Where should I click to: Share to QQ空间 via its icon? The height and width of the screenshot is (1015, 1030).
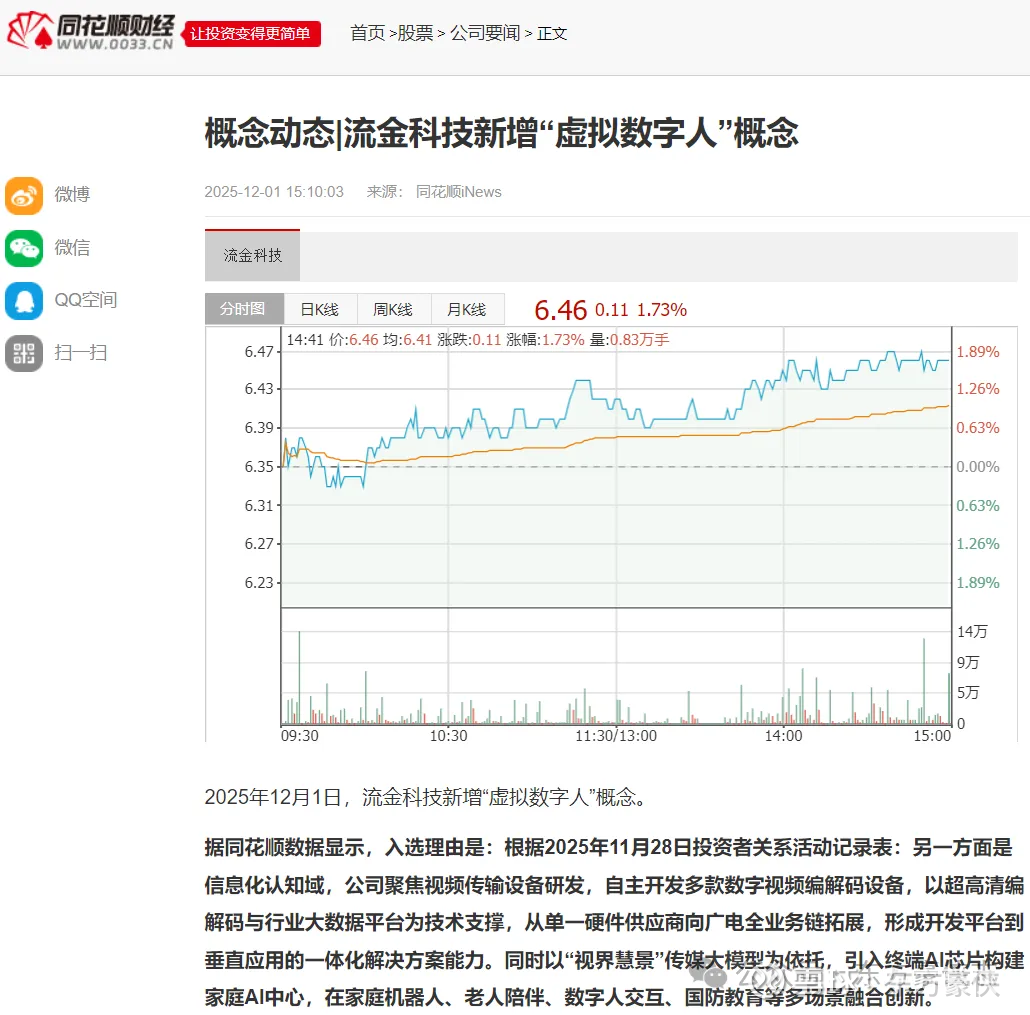click(x=24, y=301)
